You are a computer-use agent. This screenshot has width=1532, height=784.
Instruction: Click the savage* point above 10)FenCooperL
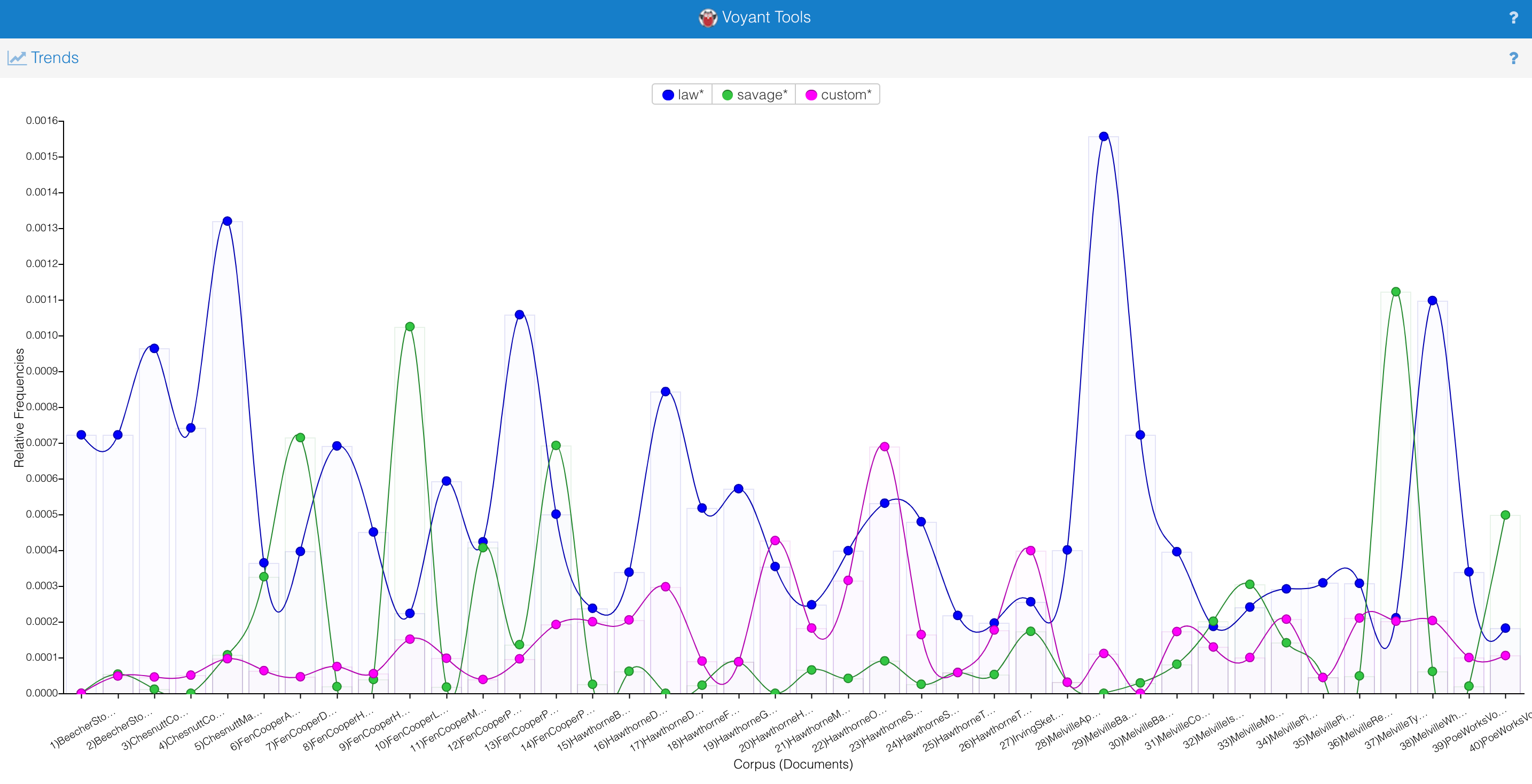pos(410,326)
